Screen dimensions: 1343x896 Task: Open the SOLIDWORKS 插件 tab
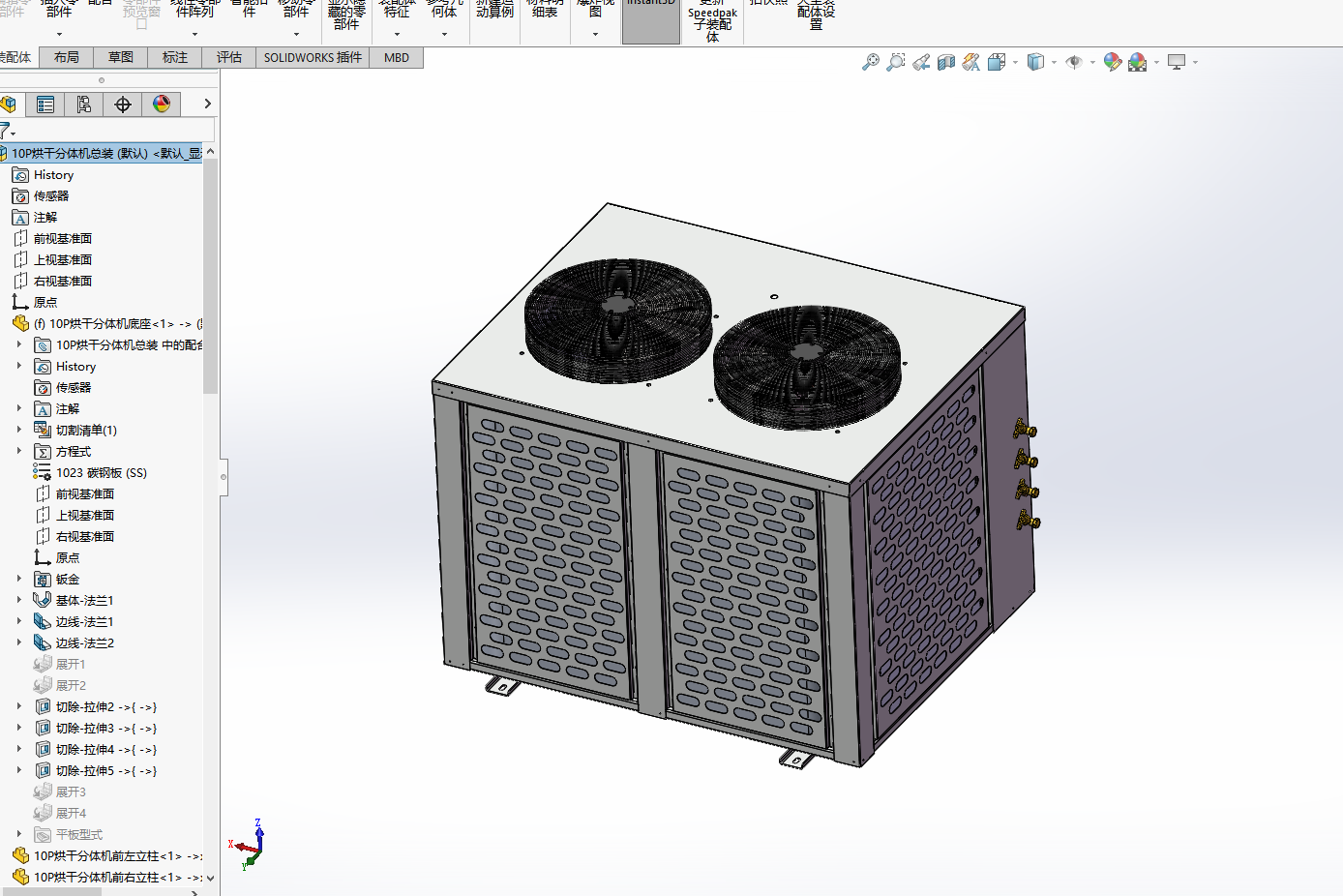tap(313, 57)
